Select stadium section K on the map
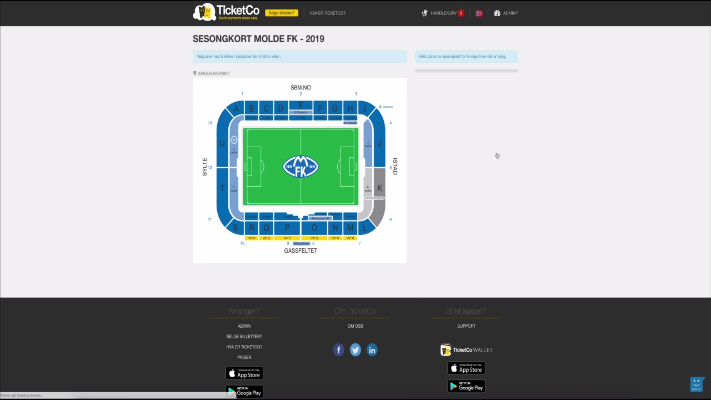 (x=379, y=187)
